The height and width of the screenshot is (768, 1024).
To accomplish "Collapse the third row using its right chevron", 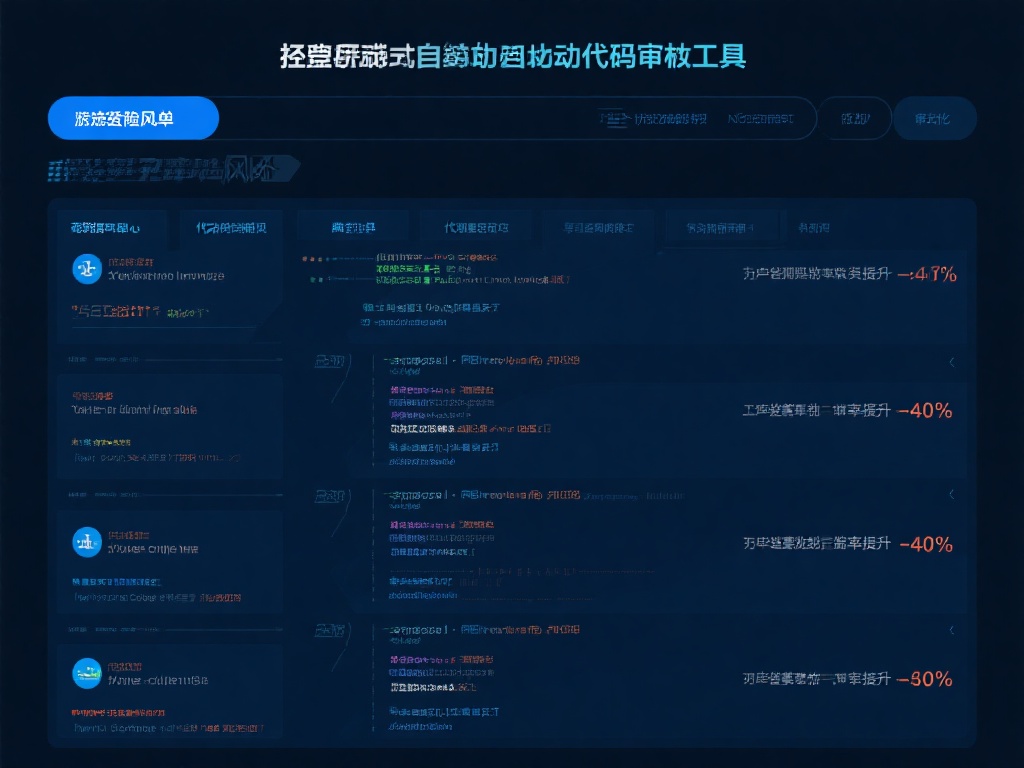I will coord(951,494).
